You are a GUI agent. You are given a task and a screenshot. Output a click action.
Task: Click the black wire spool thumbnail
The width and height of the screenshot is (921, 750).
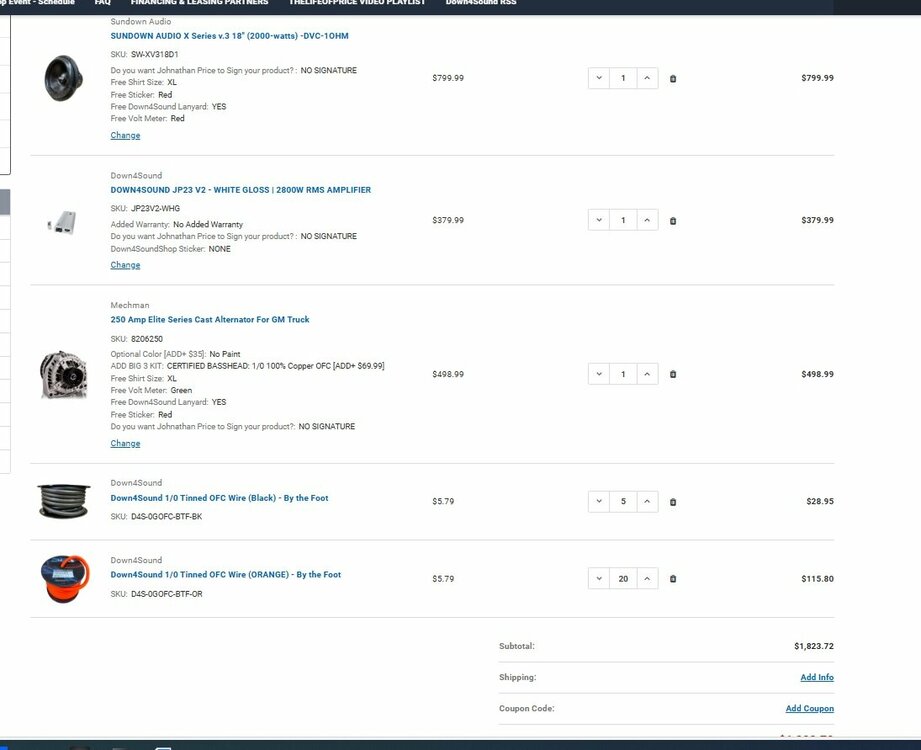pos(63,501)
